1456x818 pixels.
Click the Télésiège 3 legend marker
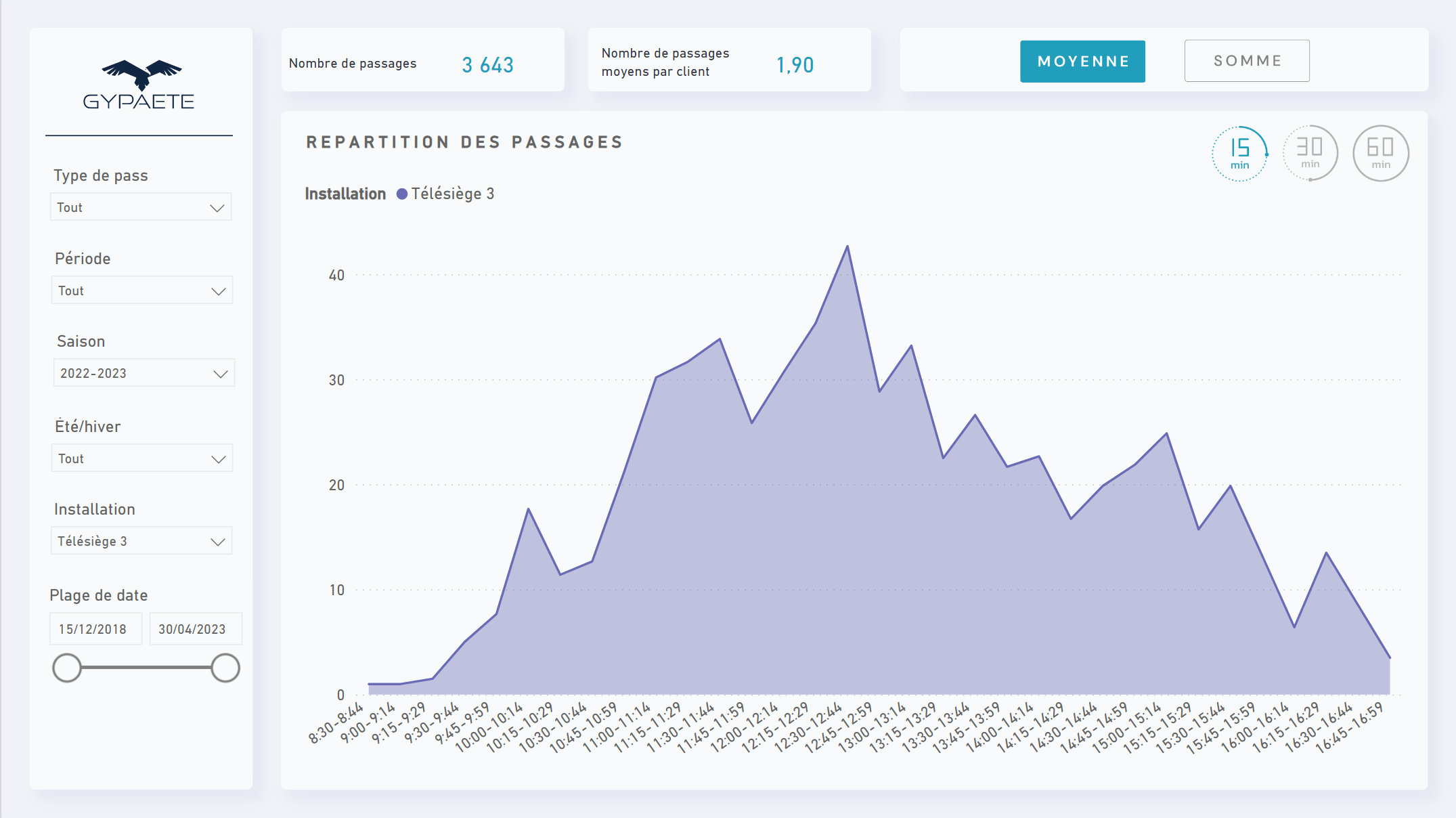pos(402,194)
